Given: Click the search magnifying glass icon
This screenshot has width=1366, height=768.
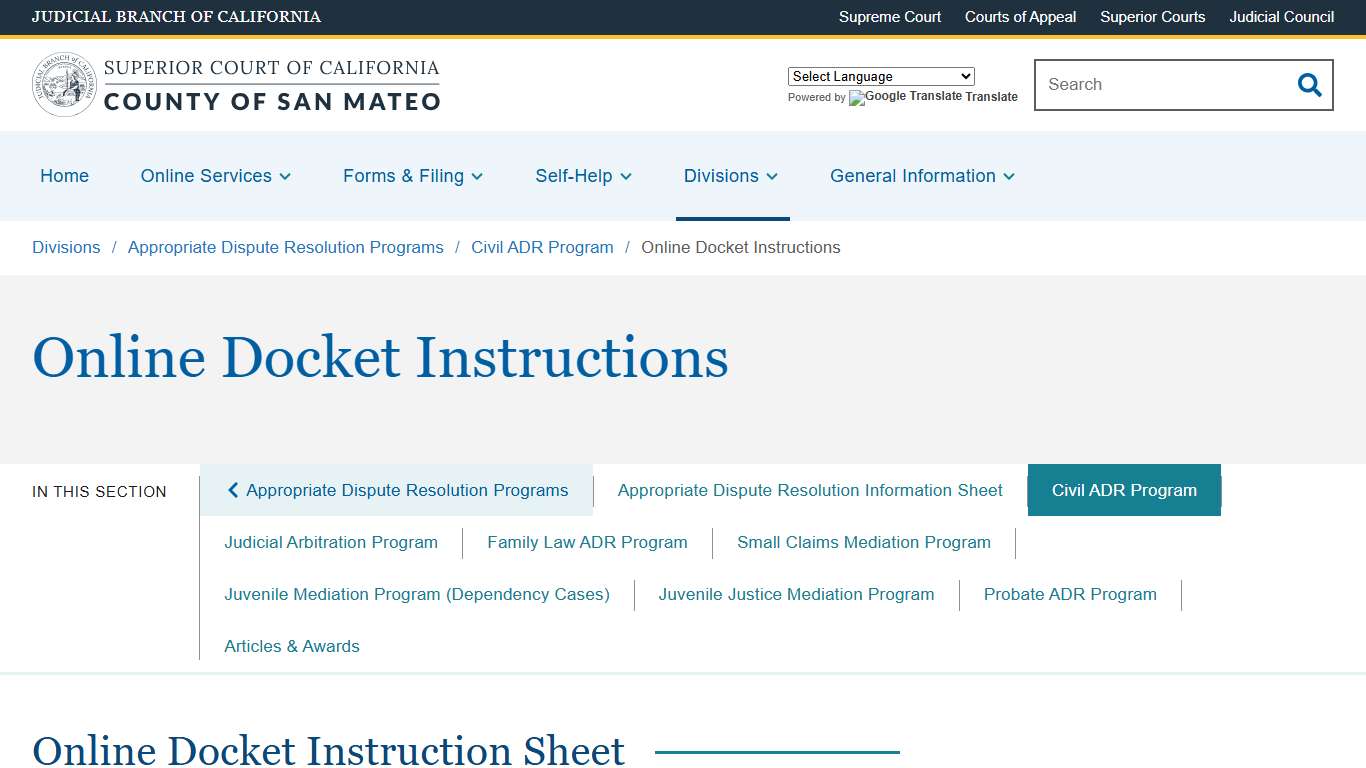Looking at the screenshot, I should (1309, 85).
